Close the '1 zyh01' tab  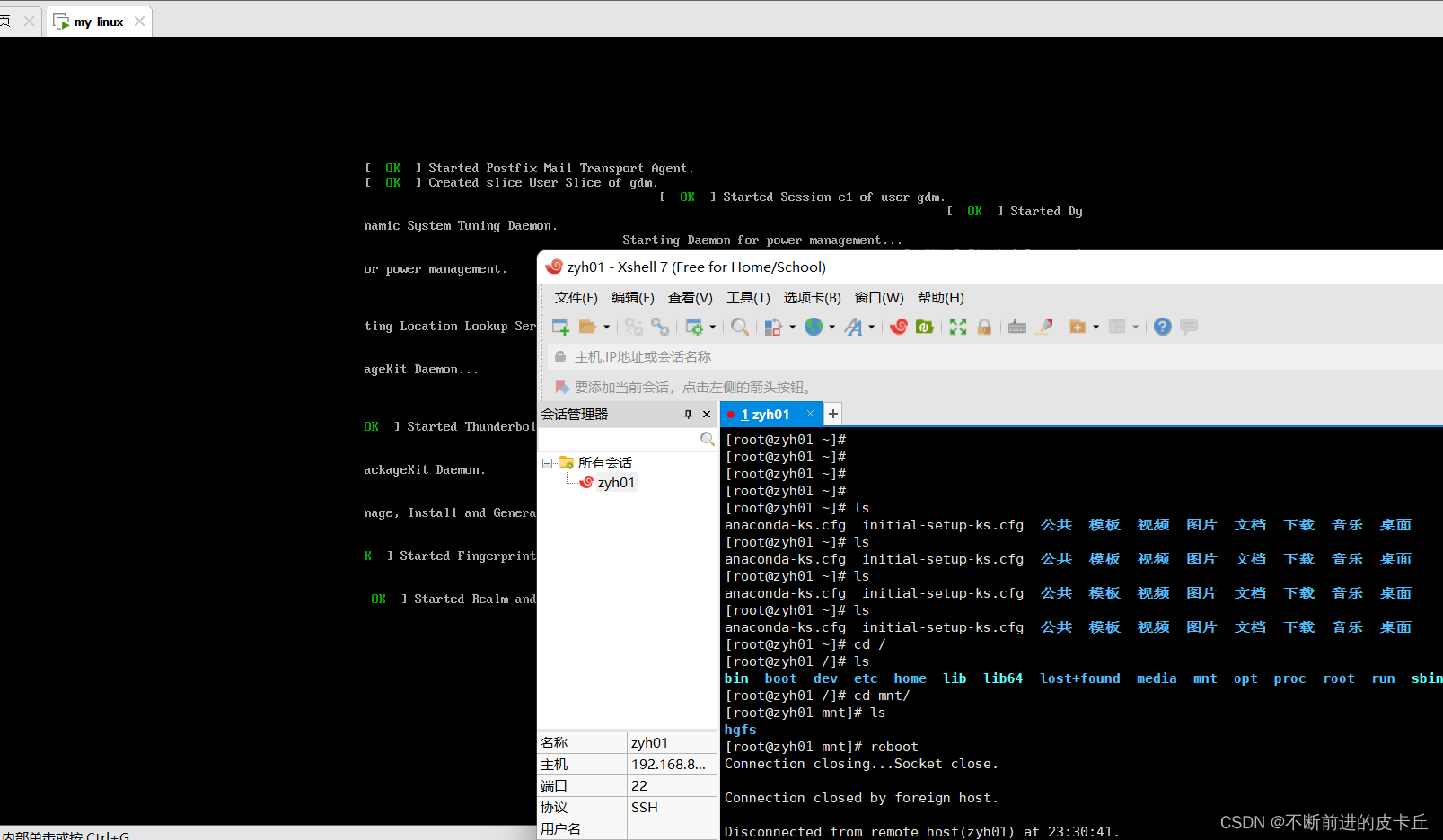click(810, 414)
